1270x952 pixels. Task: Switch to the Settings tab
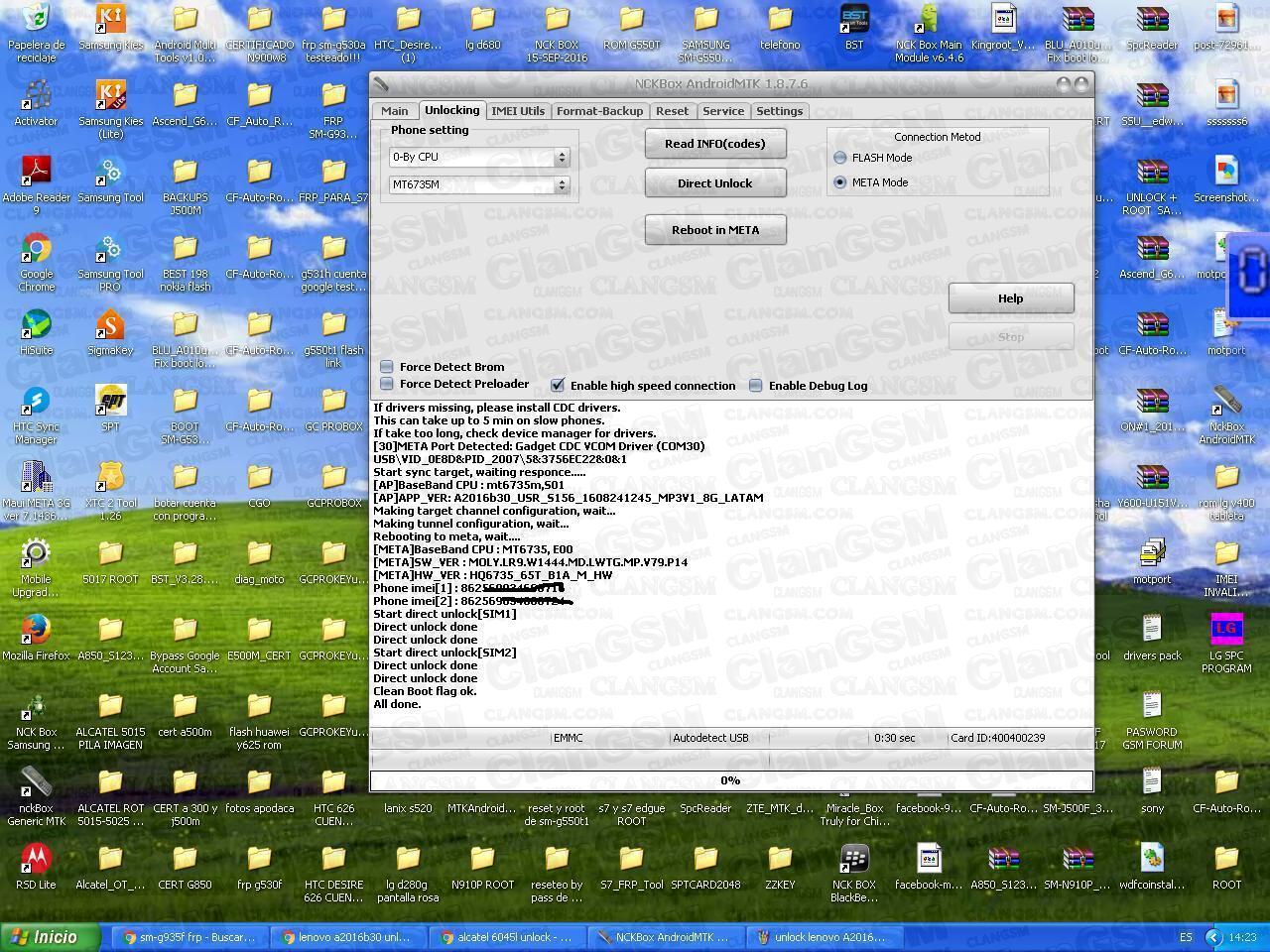[780, 111]
